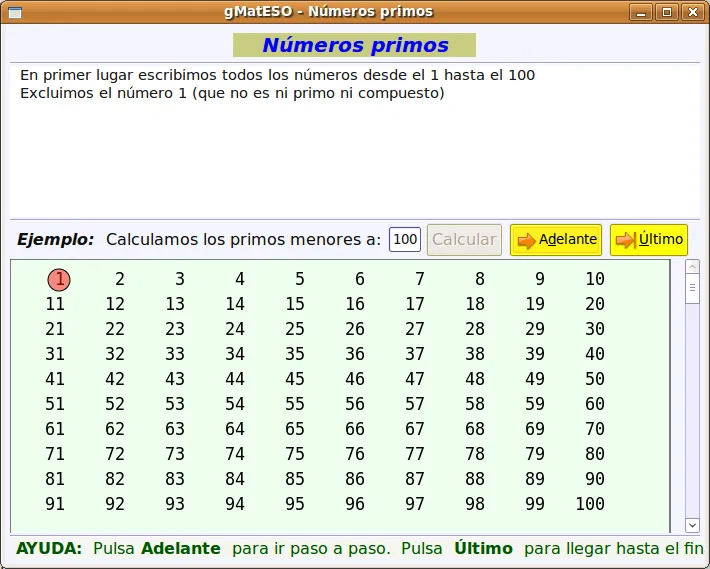Click number 47 in the grid
The height and width of the screenshot is (569, 710).
click(x=415, y=378)
